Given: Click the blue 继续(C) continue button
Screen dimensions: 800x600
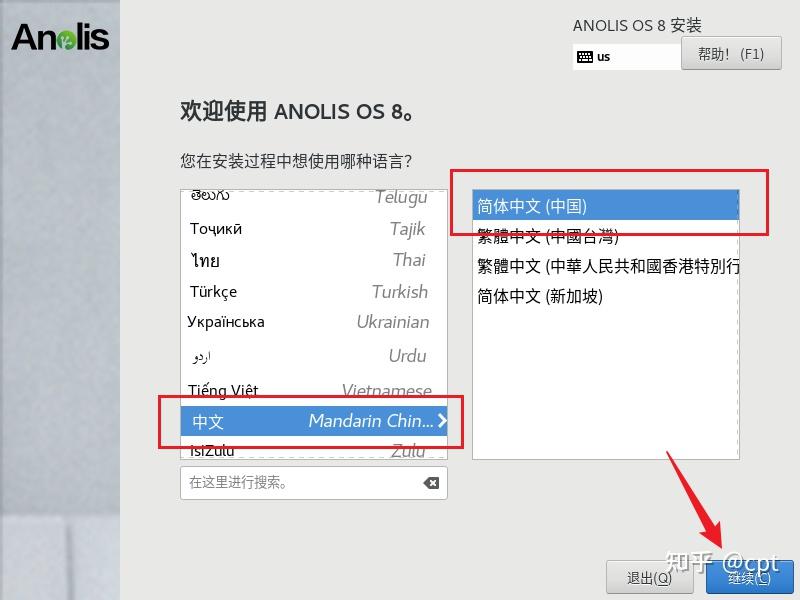Looking at the screenshot, I should 749,577.
